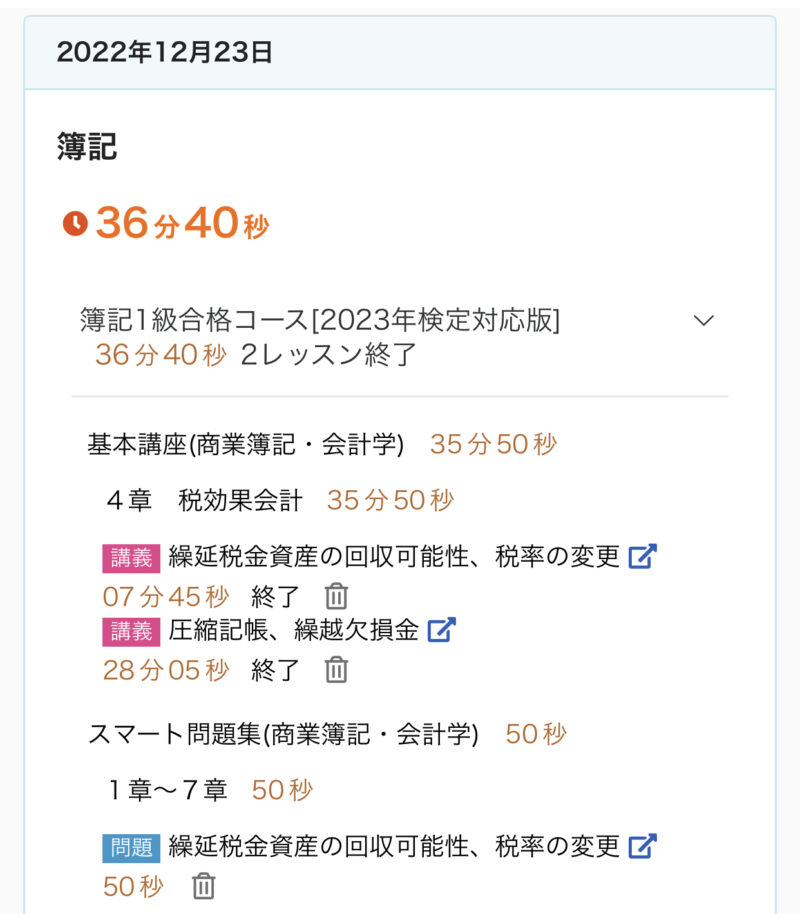Open the 圧縮記帳、繰越欠損金 lecture title
The width and height of the screenshot is (800, 914).
pos(293,631)
